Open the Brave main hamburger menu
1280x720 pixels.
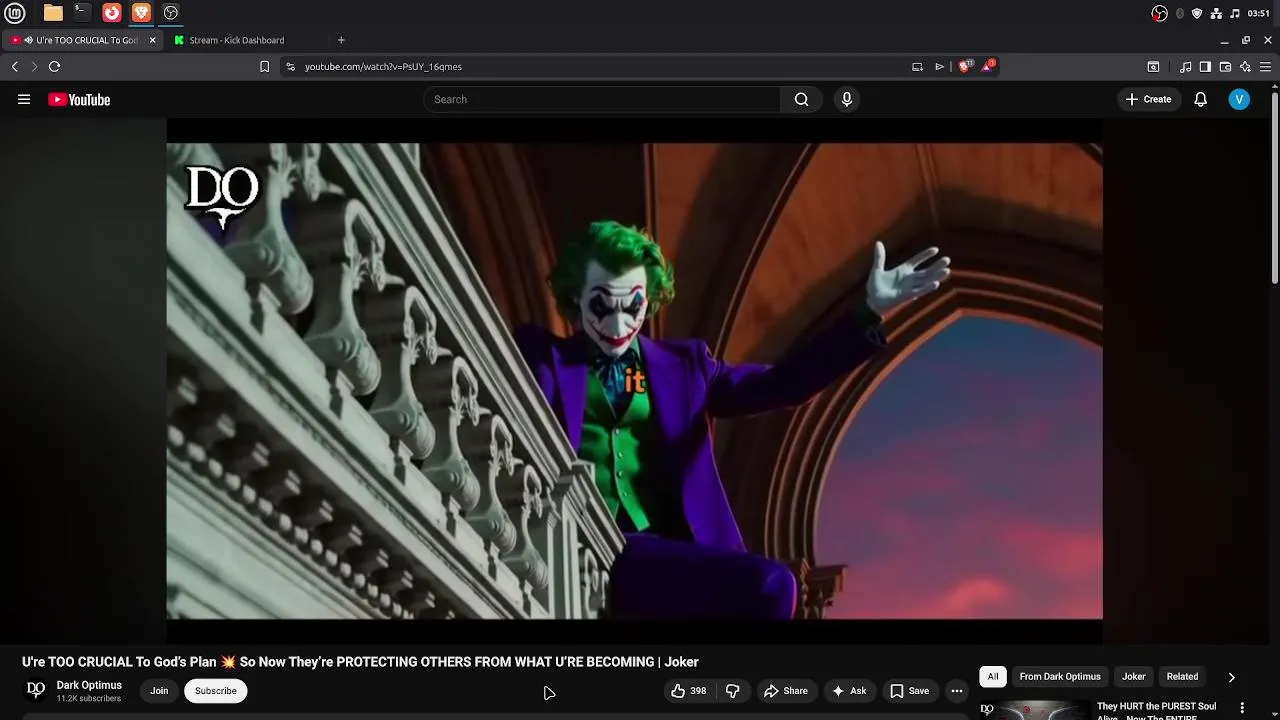click(1265, 67)
